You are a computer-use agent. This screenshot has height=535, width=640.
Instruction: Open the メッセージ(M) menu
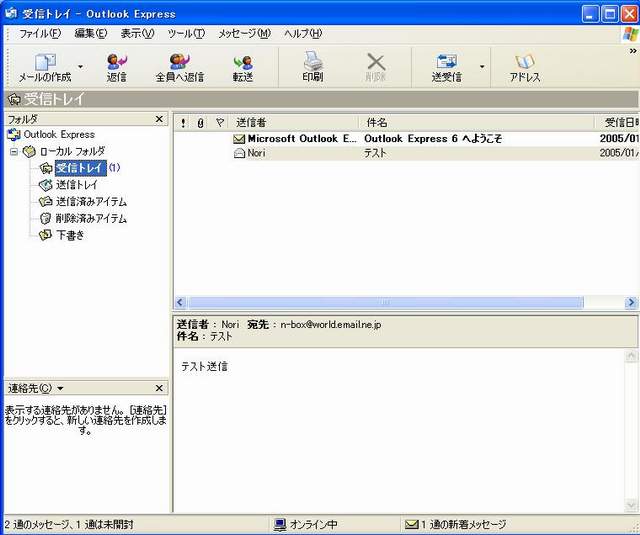244,33
